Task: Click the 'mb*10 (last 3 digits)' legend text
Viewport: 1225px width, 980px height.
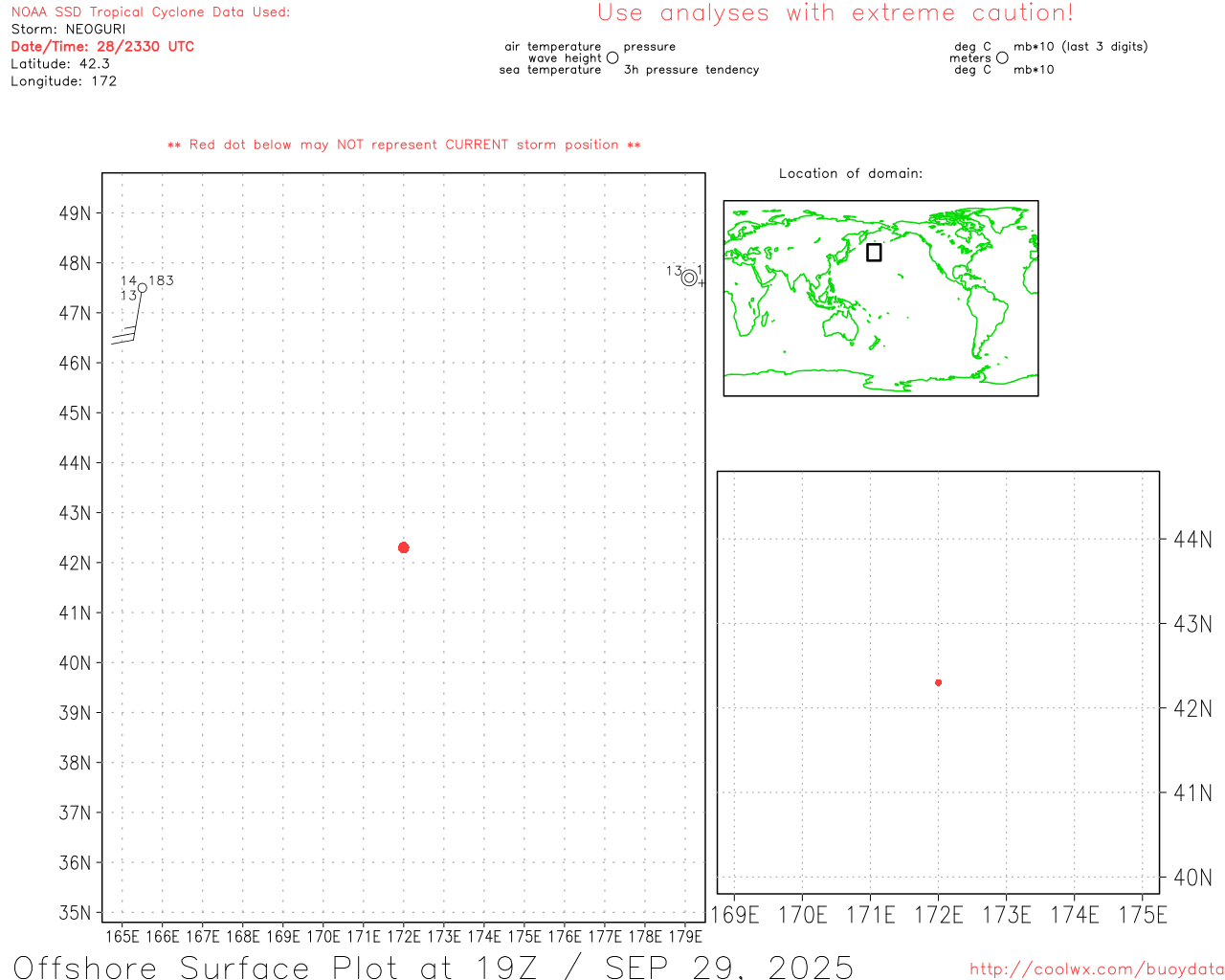Action: coord(1080,47)
